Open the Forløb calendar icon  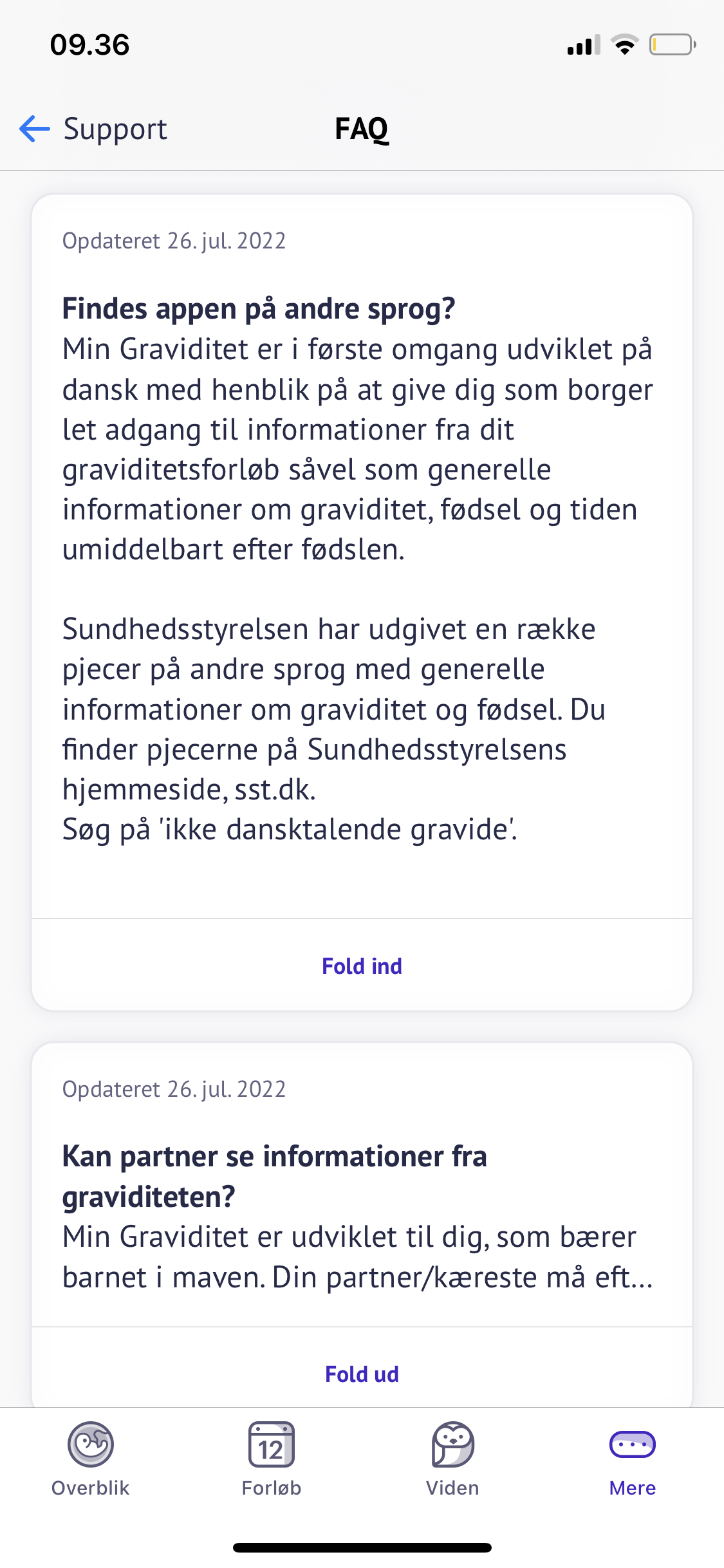pyautogui.click(x=271, y=1444)
